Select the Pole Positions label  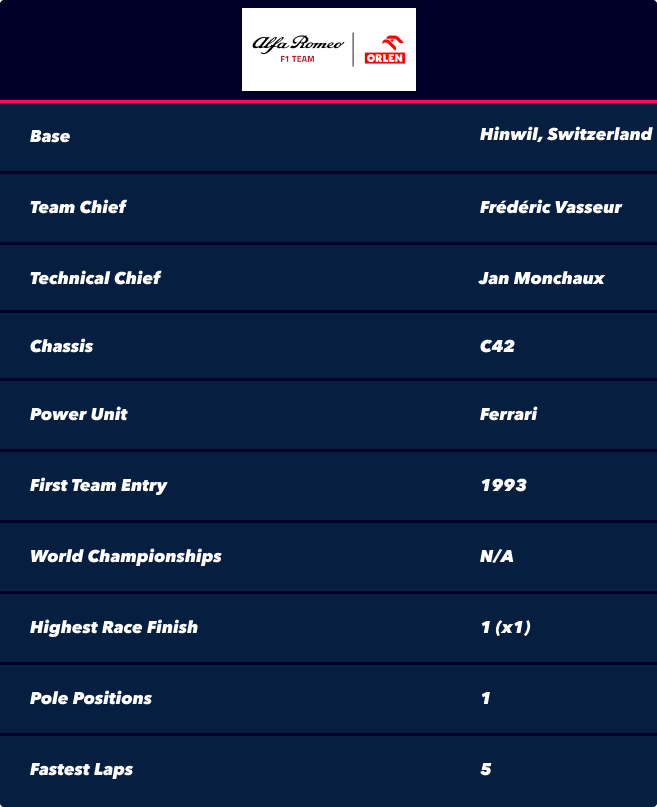tap(91, 698)
